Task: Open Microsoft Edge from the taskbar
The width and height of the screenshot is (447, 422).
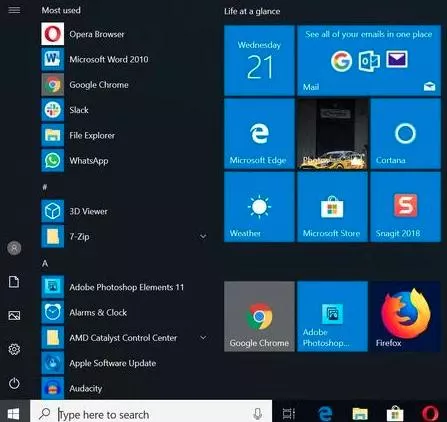Action: click(x=325, y=414)
